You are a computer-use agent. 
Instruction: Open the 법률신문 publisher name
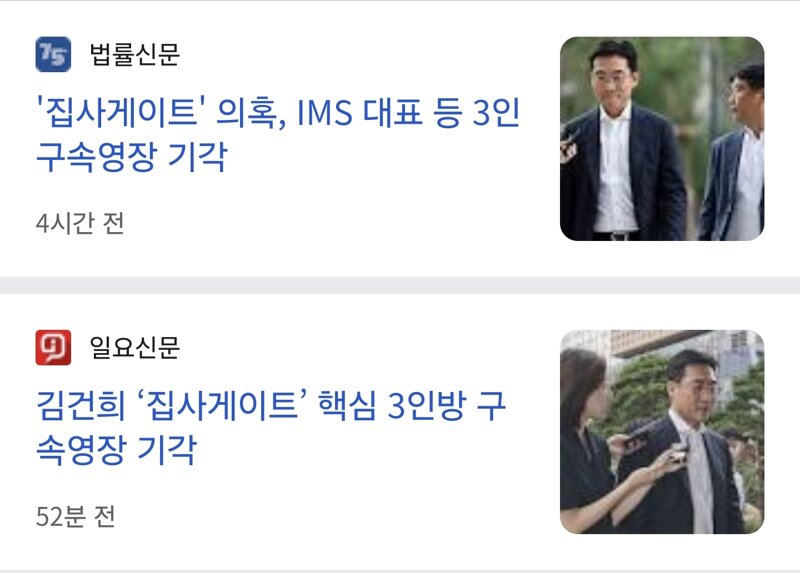click(x=134, y=54)
